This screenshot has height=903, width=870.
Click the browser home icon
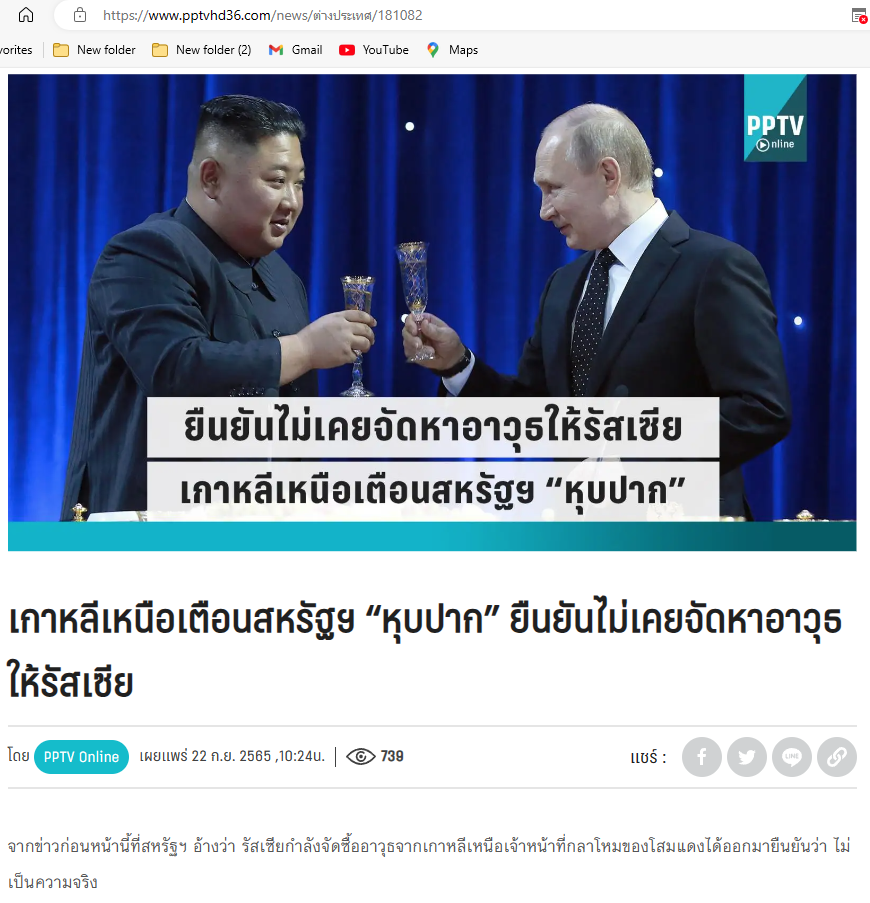pyautogui.click(x=26, y=15)
